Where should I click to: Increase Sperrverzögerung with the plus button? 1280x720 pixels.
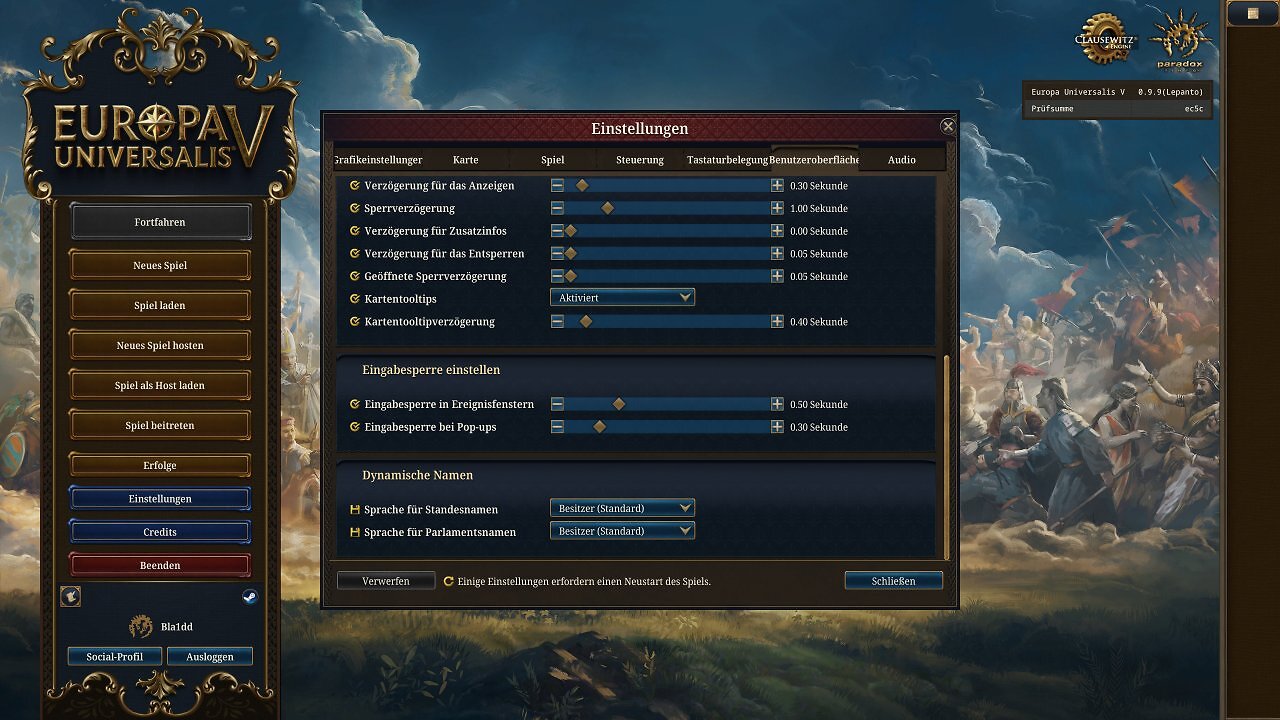[x=777, y=208]
